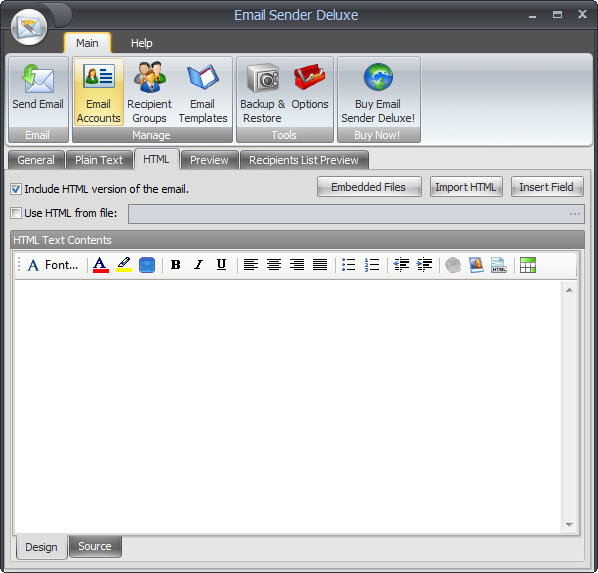Viewport: 598px width, 573px height.
Task: Select the HTML tab
Action: point(156,159)
